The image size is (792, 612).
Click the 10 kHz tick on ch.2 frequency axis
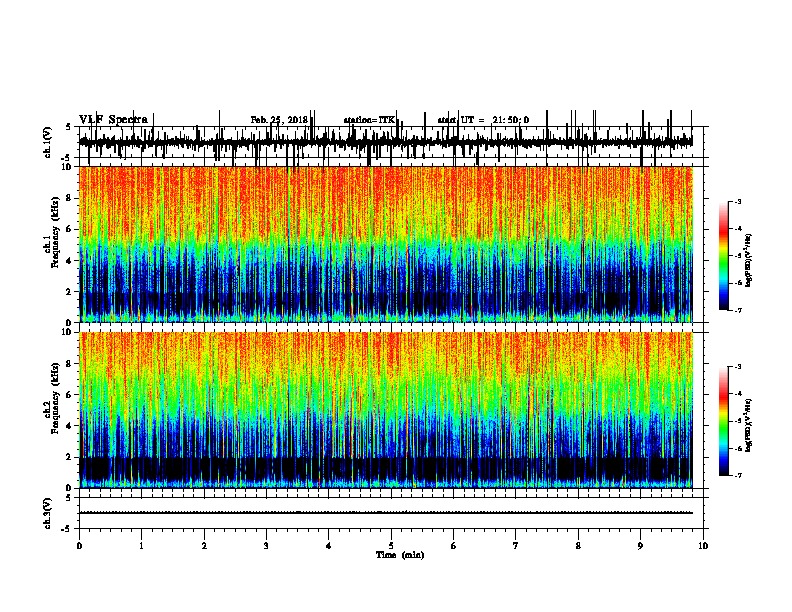click(68, 332)
